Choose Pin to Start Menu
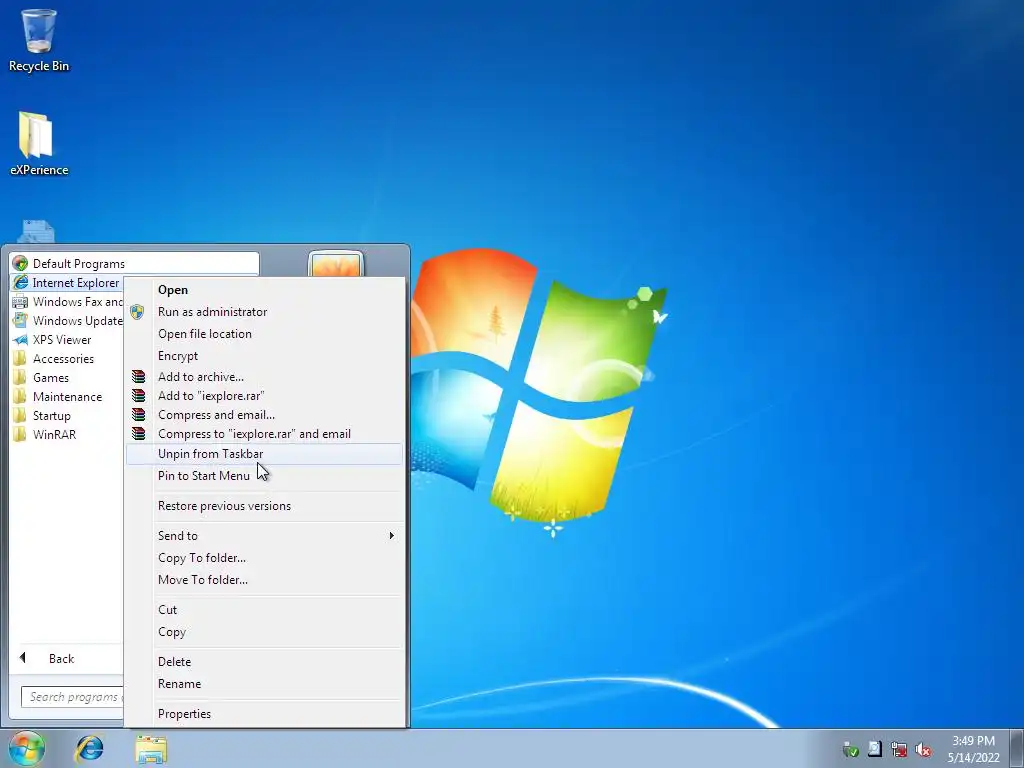This screenshot has width=1024, height=768. 264,476
